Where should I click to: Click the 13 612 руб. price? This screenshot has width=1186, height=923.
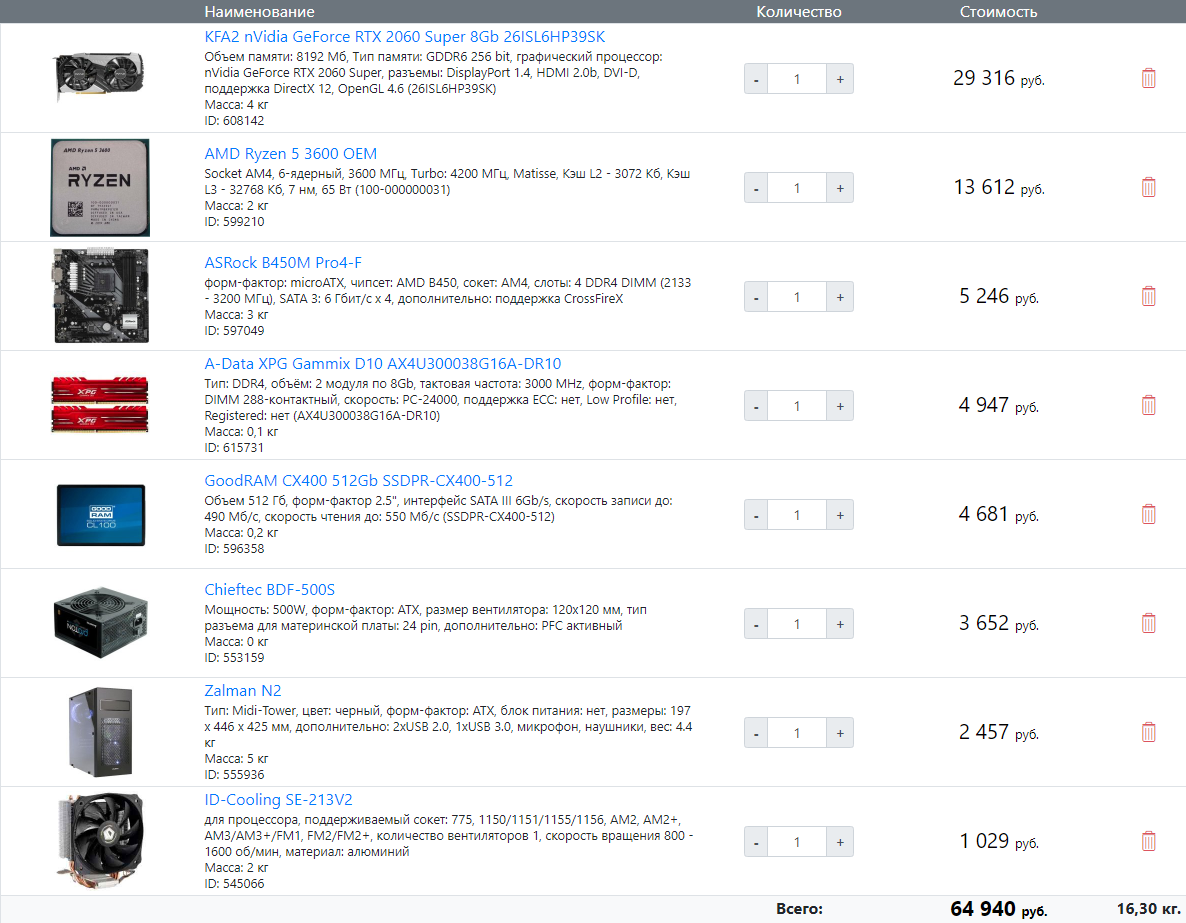click(x=998, y=187)
